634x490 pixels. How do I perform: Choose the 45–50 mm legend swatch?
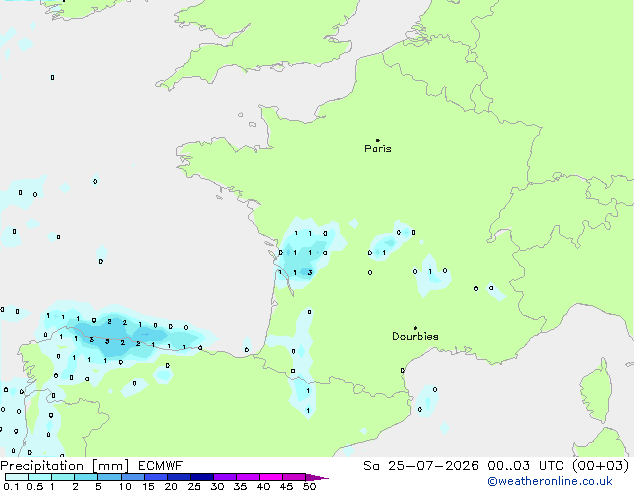tap(294, 477)
